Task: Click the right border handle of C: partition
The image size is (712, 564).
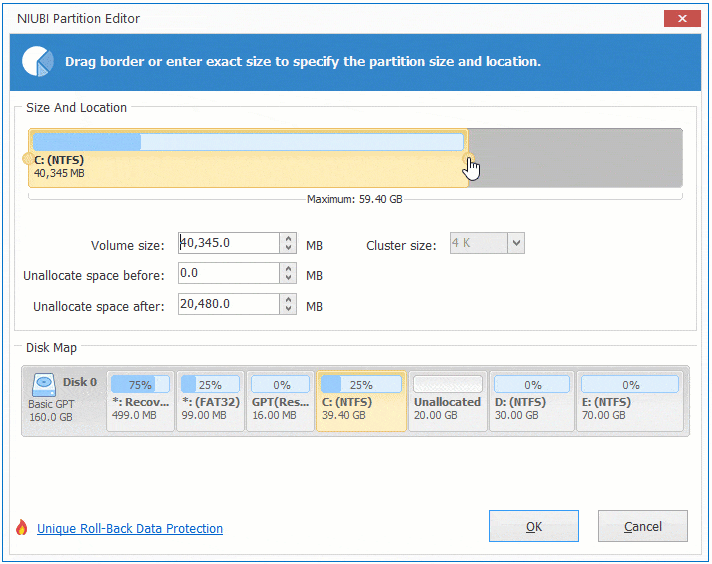Action: click(x=468, y=159)
